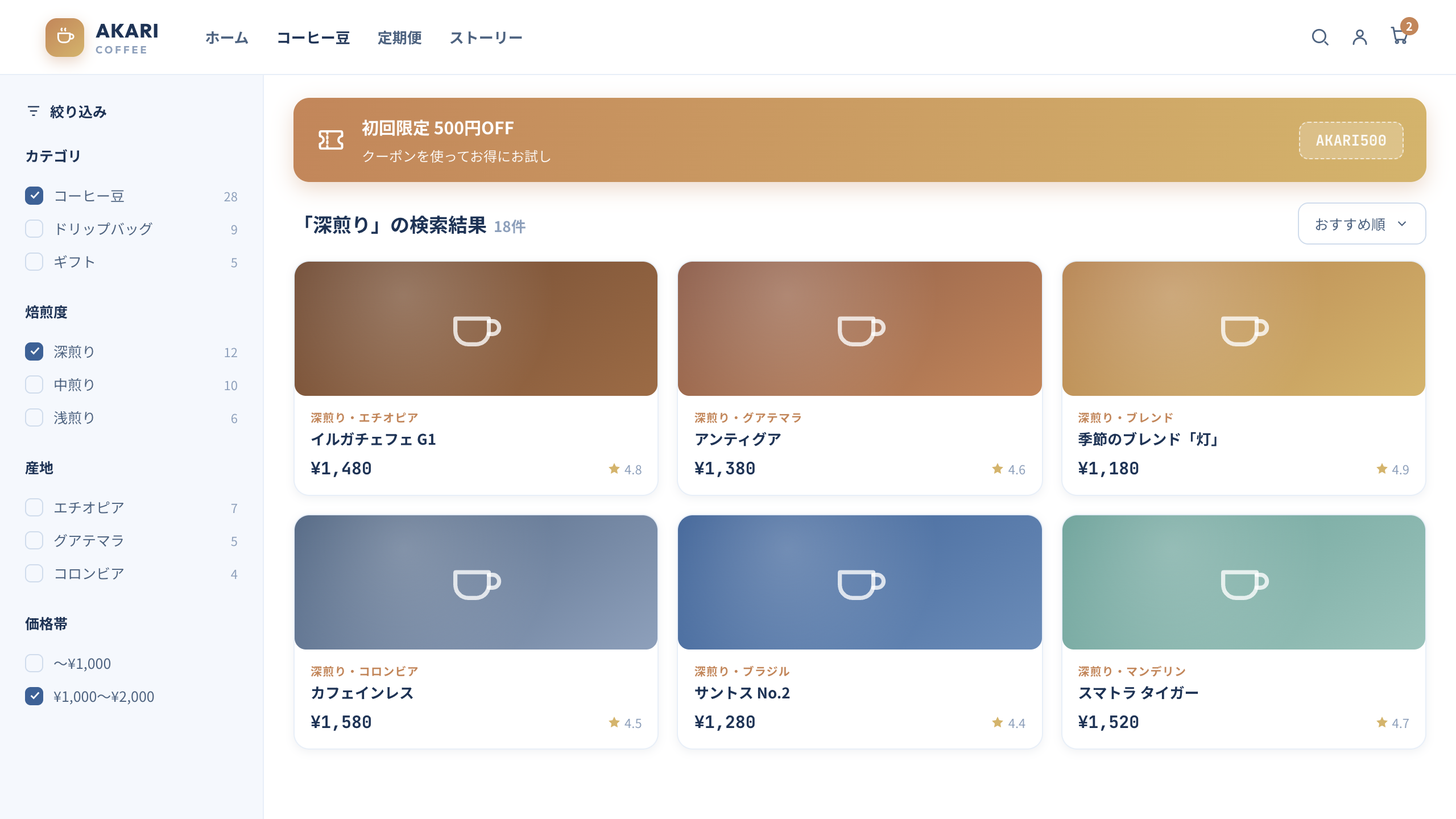Click the star rating 4.5 on カフェインレス
1456x819 pixels.
pyautogui.click(x=625, y=723)
